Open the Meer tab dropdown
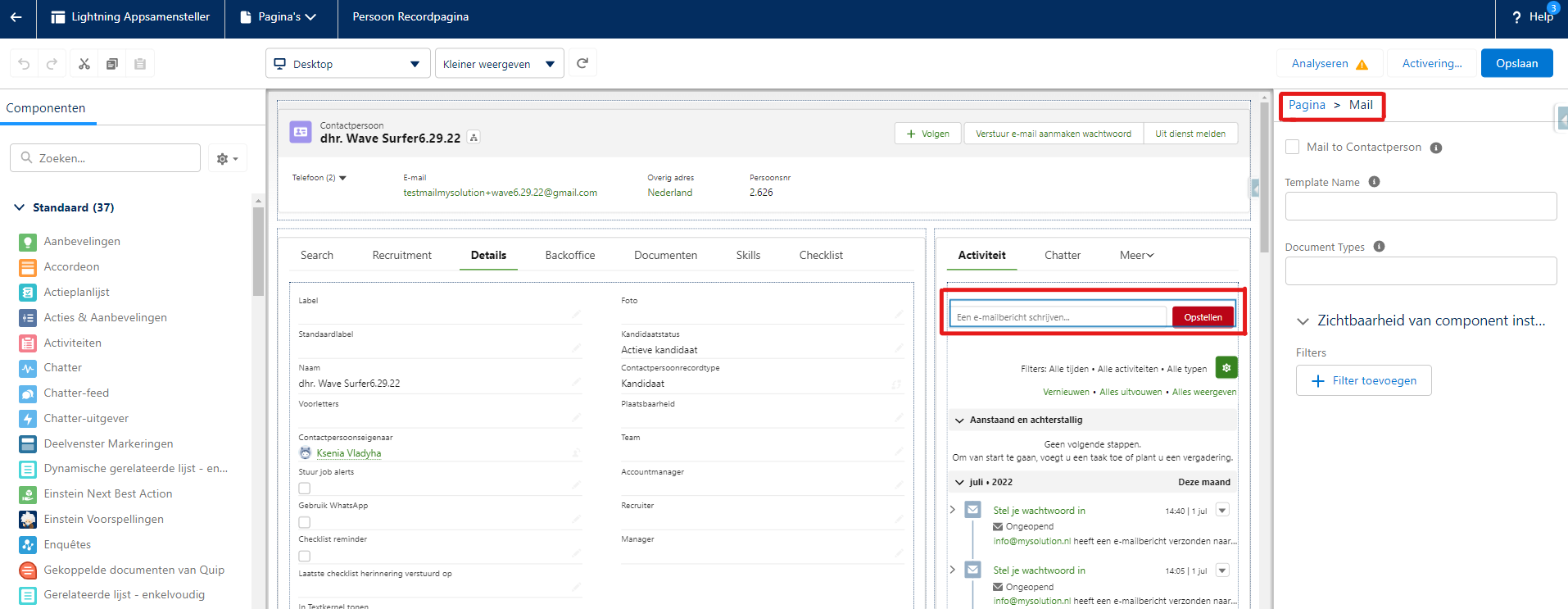 (1137, 255)
